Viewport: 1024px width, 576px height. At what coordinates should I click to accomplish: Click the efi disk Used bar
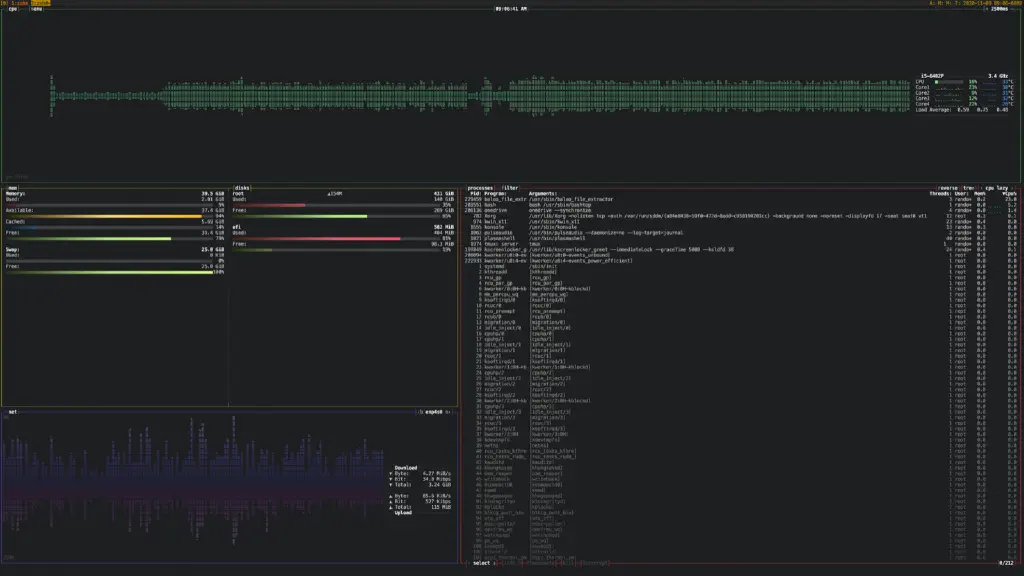[338, 238]
